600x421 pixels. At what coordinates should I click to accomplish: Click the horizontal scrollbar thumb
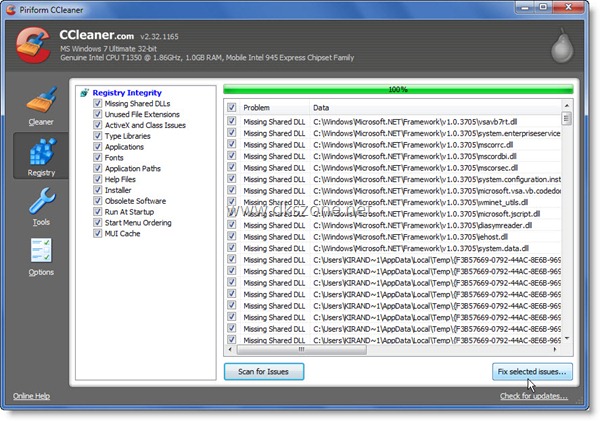click(x=302, y=349)
